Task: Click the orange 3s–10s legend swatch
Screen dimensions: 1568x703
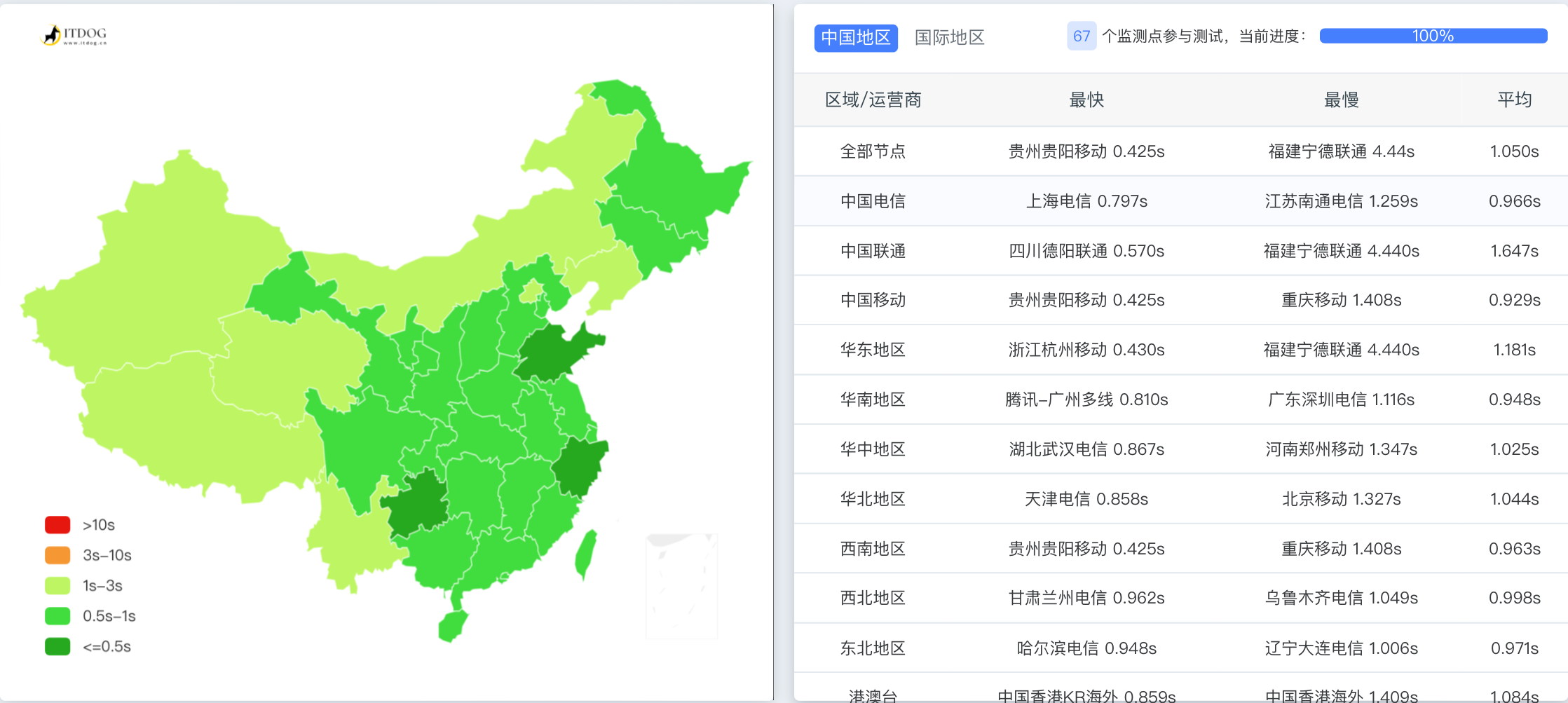Action: click(x=57, y=555)
